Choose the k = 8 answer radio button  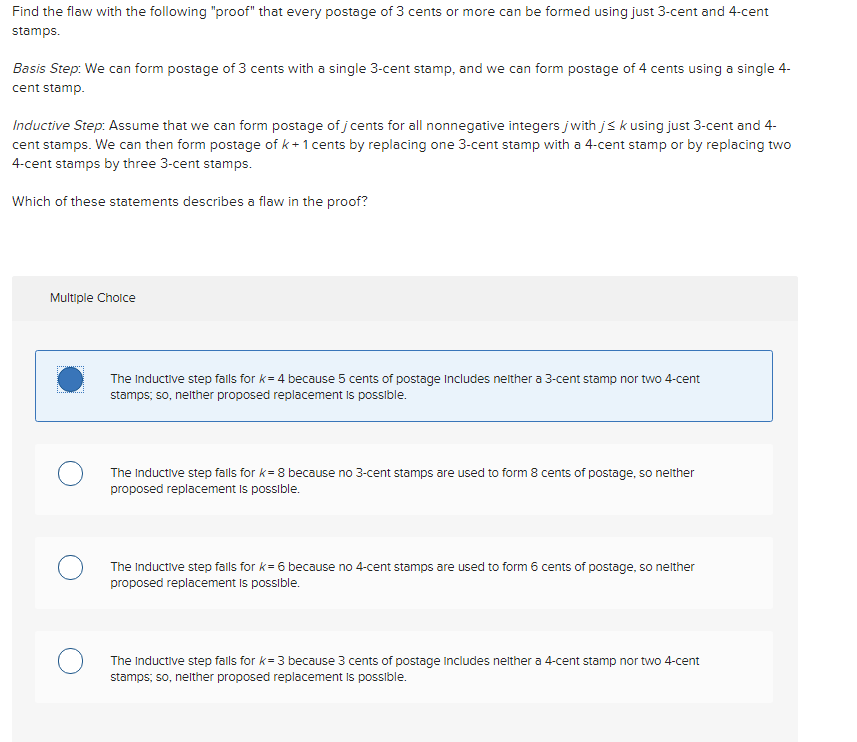coord(71,473)
